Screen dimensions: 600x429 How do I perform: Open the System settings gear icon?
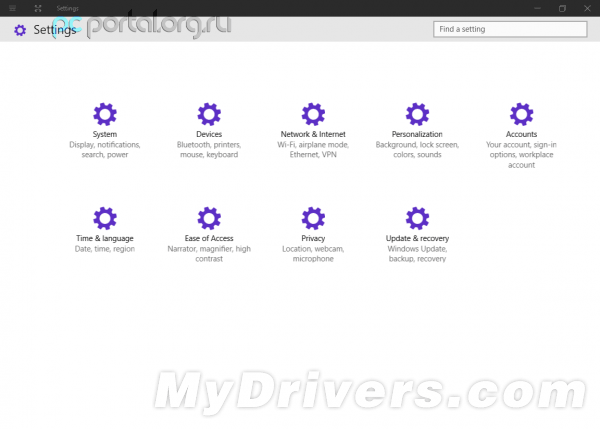pos(105,114)
